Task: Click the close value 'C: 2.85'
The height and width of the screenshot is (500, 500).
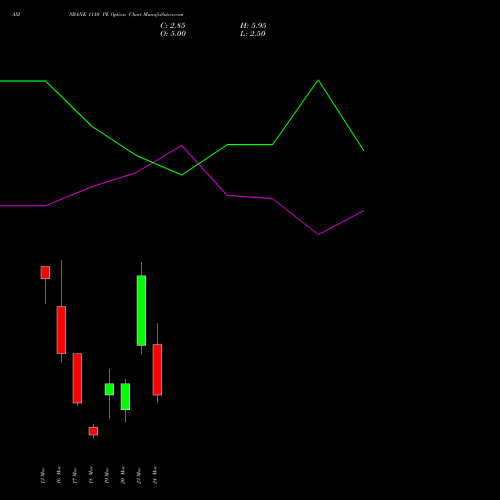Action: 173,26
